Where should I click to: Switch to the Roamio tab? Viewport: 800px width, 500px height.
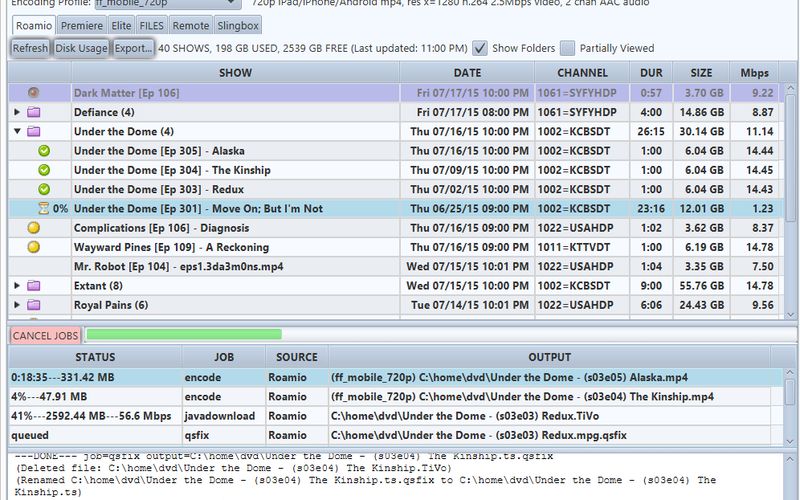click(34, 26)
